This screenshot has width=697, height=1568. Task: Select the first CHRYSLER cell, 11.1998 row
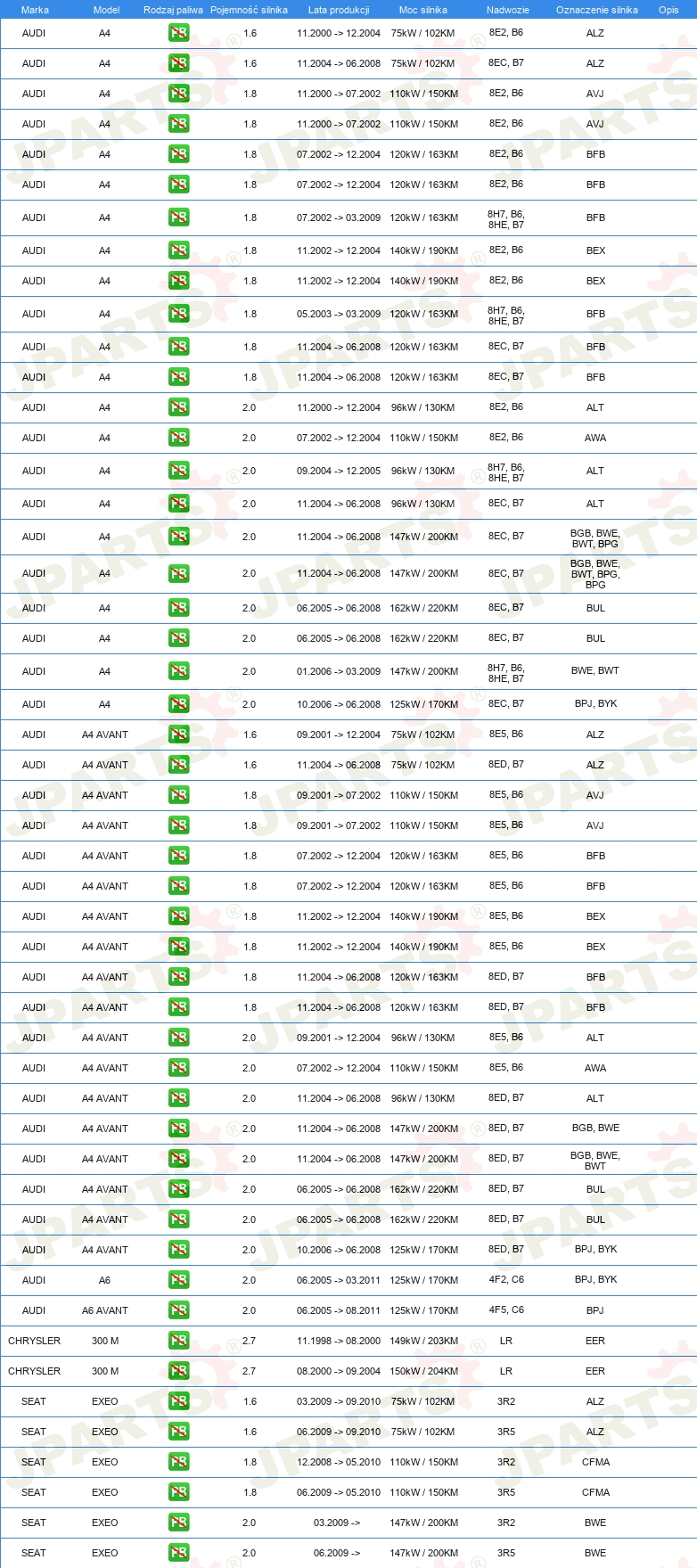tap(34, 1341)
